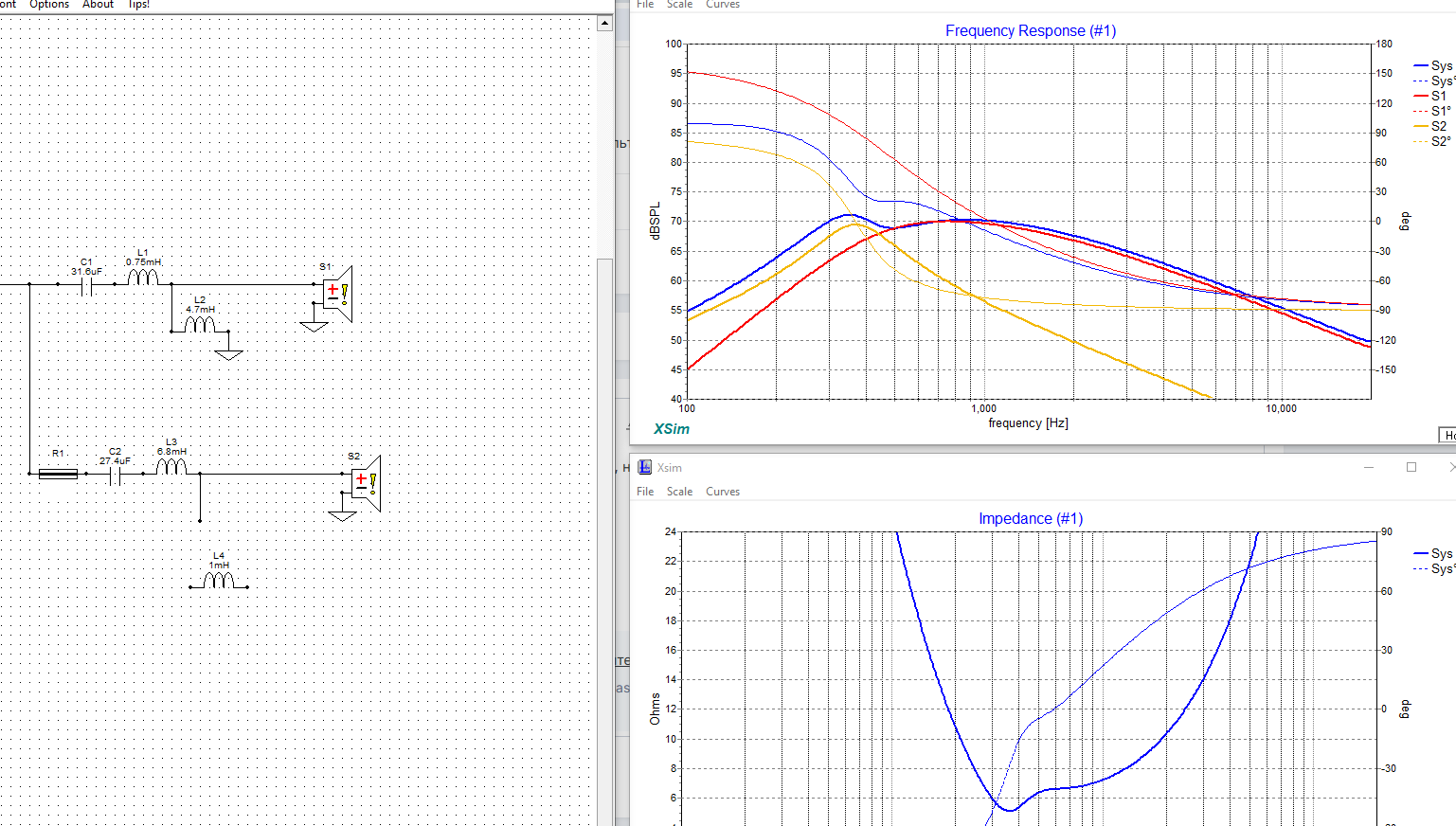Select the L2 4.7mH shunt inductor
This screenshot has height=826, width=1456.
pyautogui.click(x=200, y=325)
